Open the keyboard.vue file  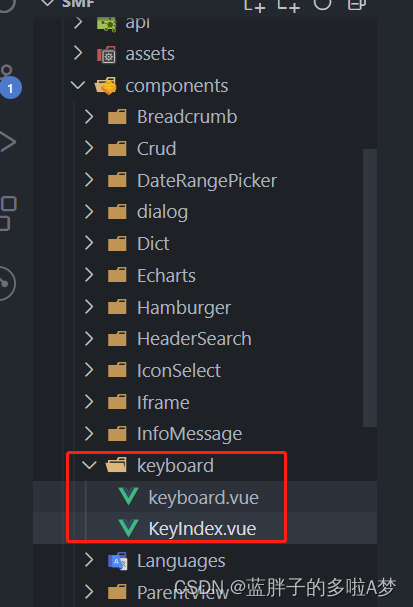point(204,497)
